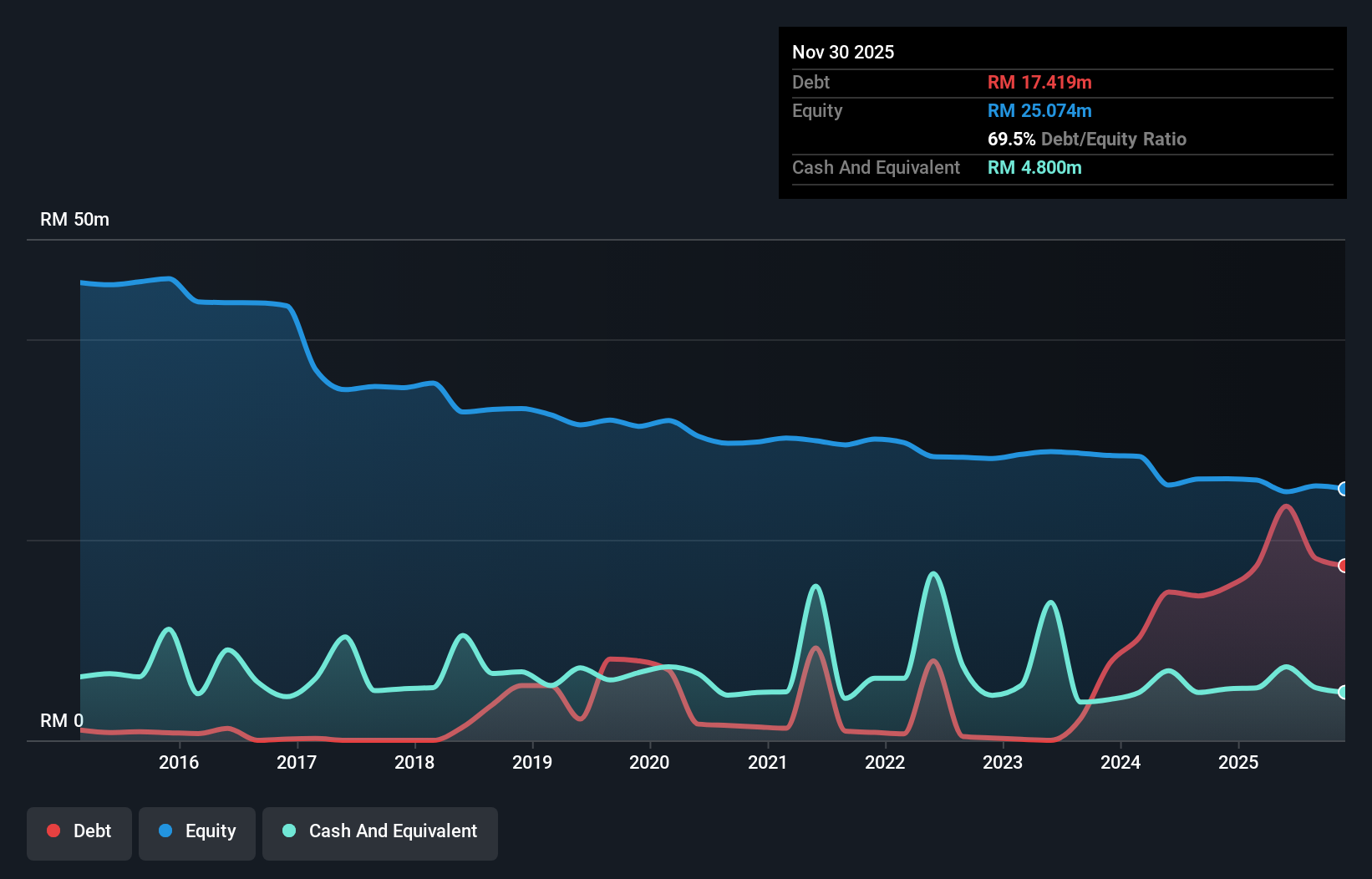1372x879 pixels.
Task: Click the 69.5% Debt/Equity Ratio text
Action: [1087, 139]
